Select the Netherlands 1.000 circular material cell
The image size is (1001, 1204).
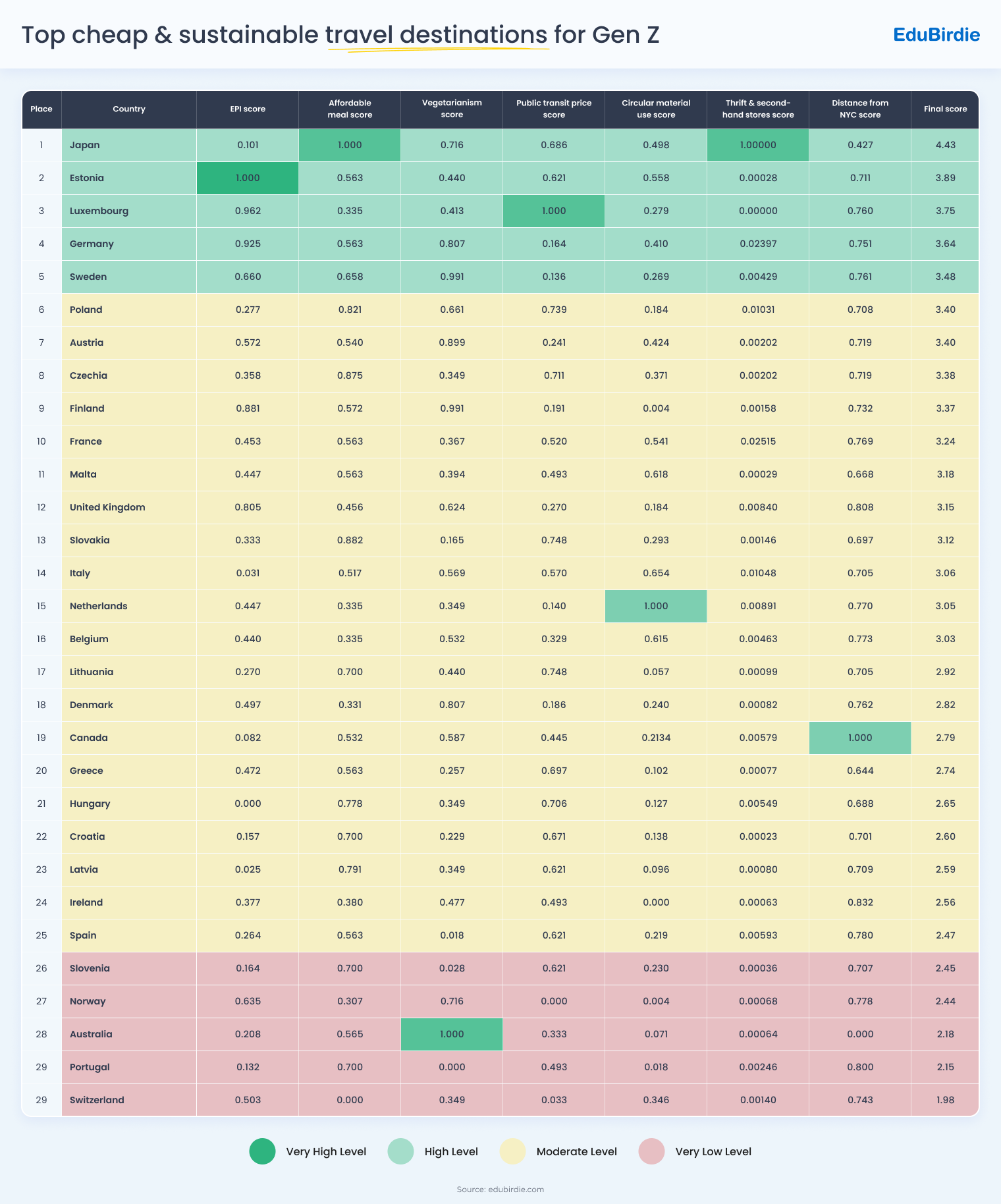point(656,606)
